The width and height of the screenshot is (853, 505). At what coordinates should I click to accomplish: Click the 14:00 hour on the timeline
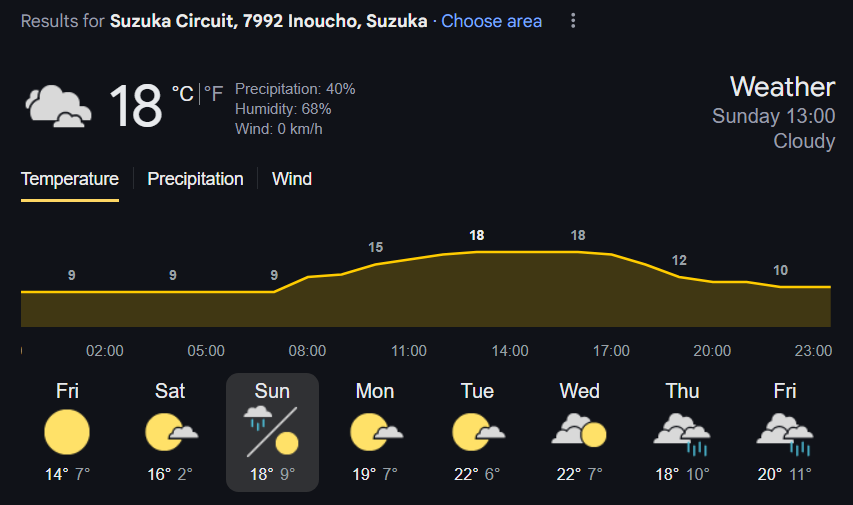point(510,351)
